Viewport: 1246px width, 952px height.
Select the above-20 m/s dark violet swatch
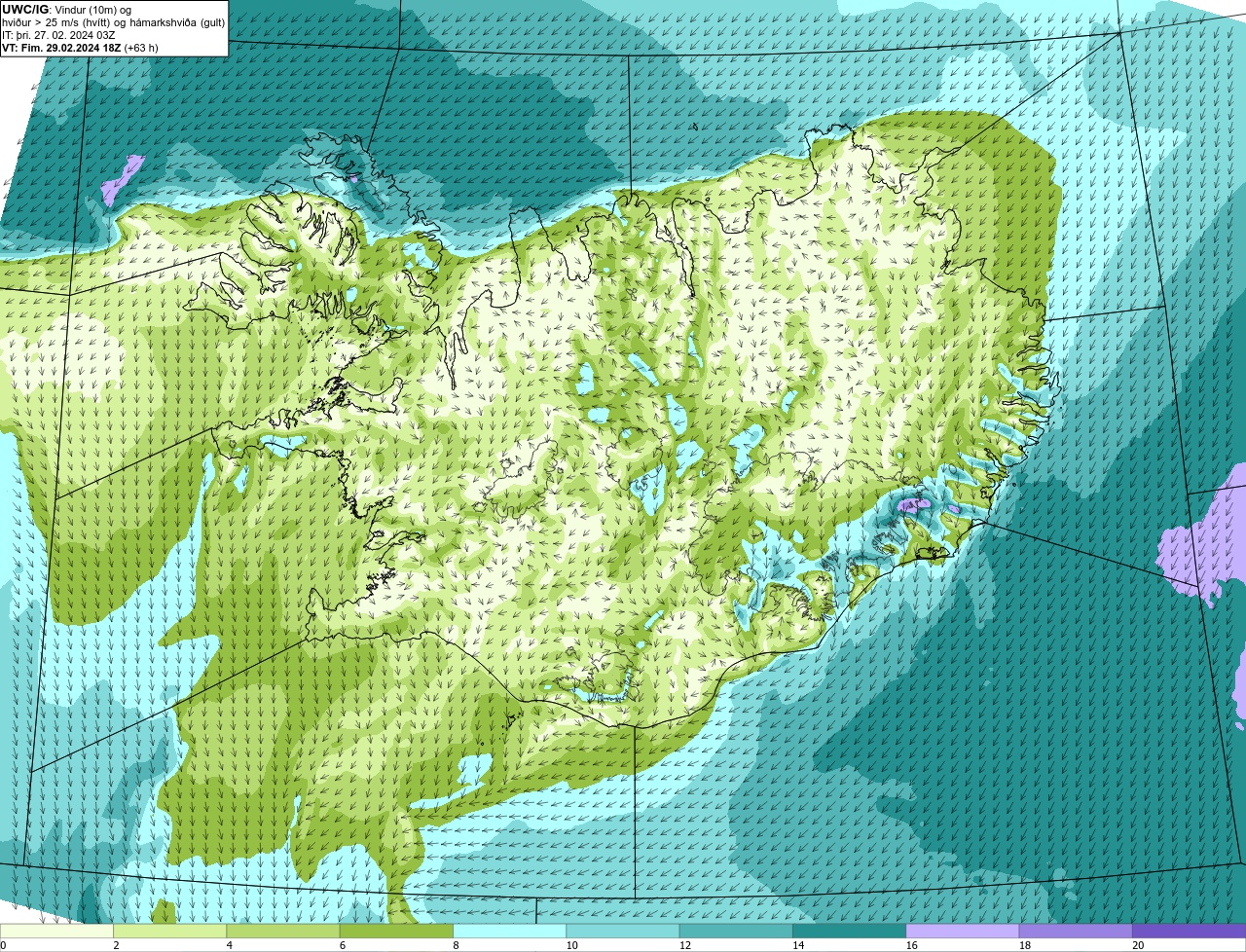[x=1189, y=931]
